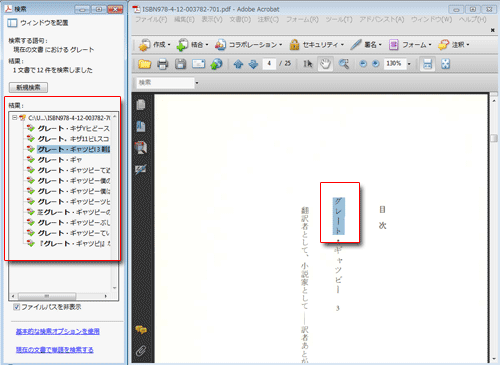Screen dimensions: 500x365
Task: Click the printer icon
Action: (x=163, y=64)
